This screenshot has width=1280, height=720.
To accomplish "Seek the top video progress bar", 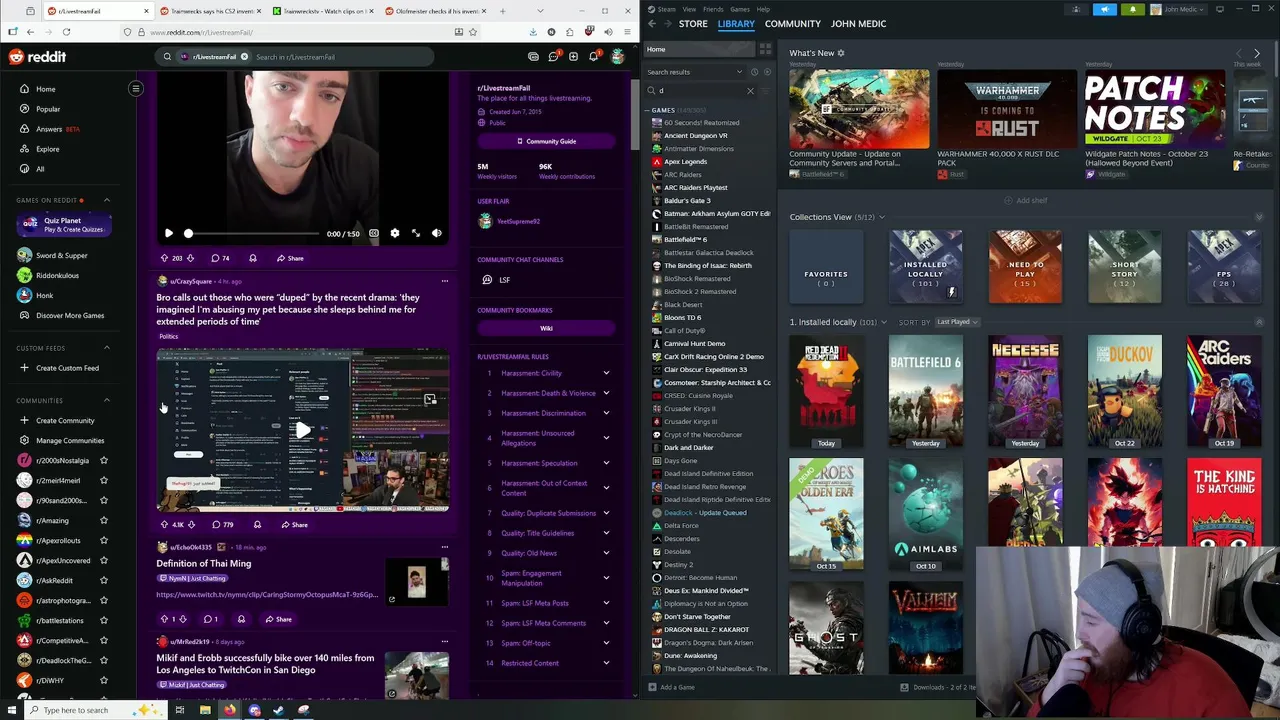I will point(253,233).
